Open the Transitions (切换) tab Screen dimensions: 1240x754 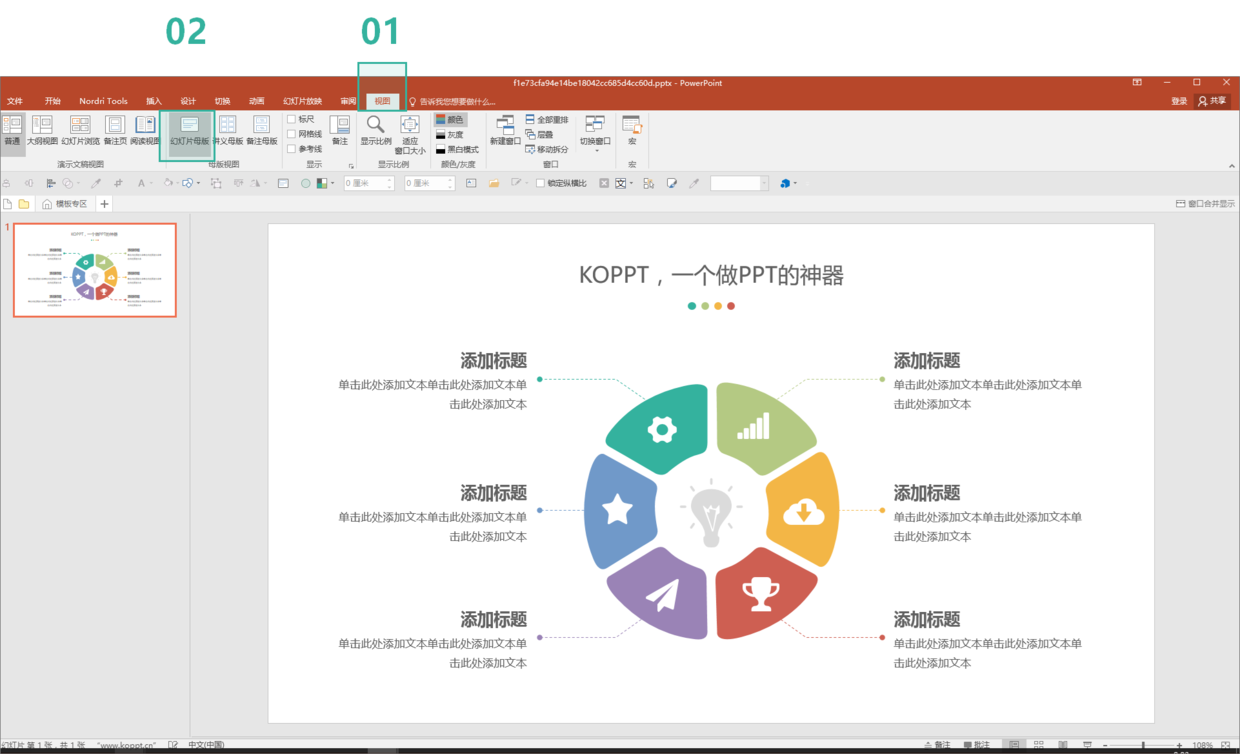222,101
